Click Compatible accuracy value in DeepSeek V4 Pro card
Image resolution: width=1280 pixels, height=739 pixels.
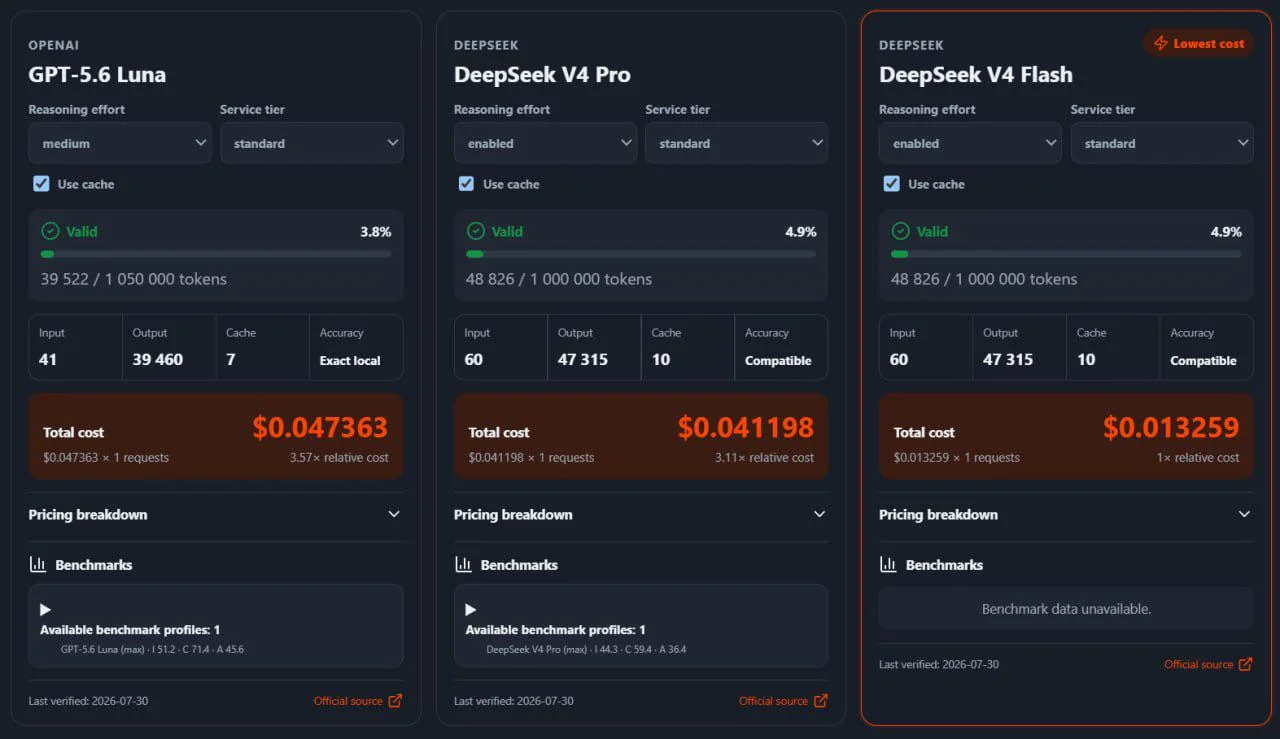(778, 361)
